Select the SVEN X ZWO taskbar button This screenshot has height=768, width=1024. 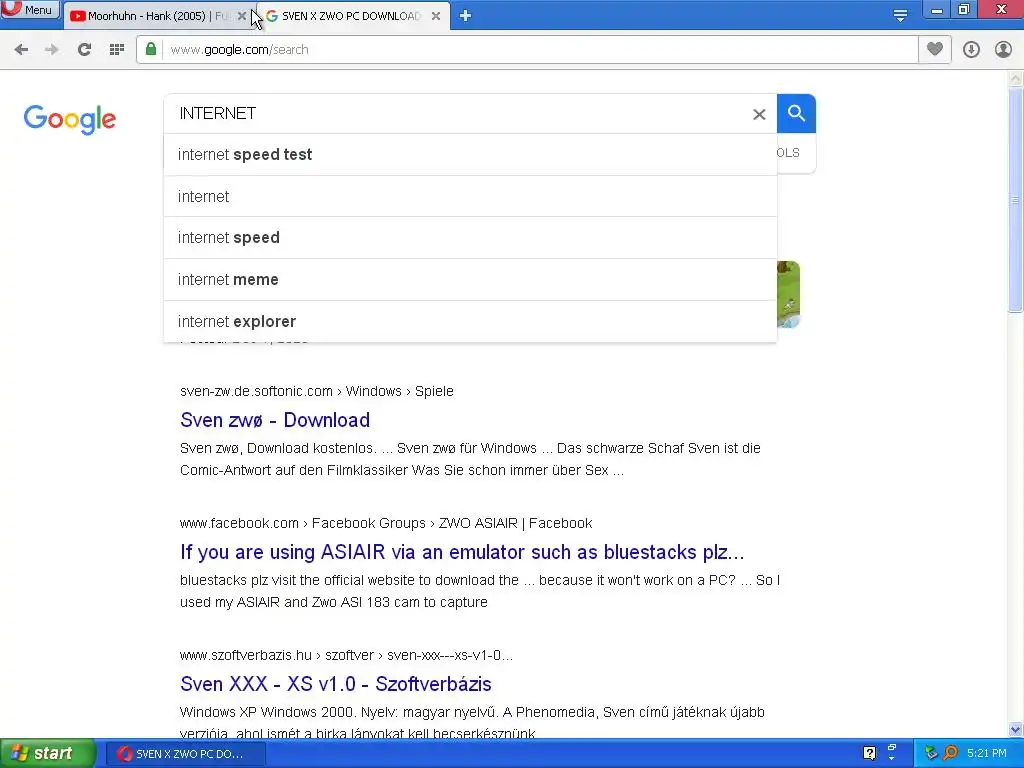pos(185,754)
